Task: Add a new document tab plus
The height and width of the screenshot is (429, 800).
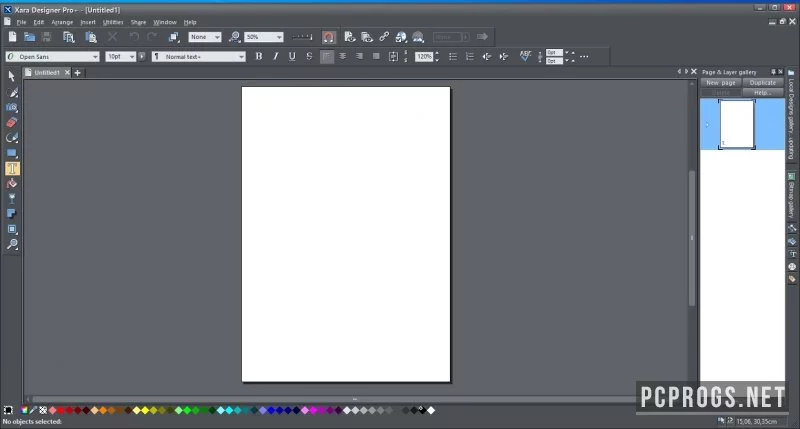Action: tap(78, 72)
